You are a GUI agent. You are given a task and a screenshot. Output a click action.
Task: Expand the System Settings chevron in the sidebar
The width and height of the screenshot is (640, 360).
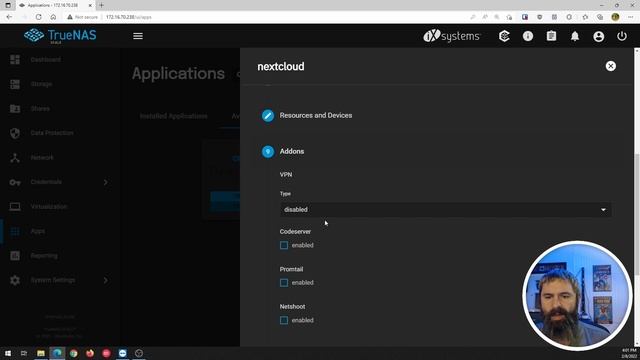click(x=106, y=280)
